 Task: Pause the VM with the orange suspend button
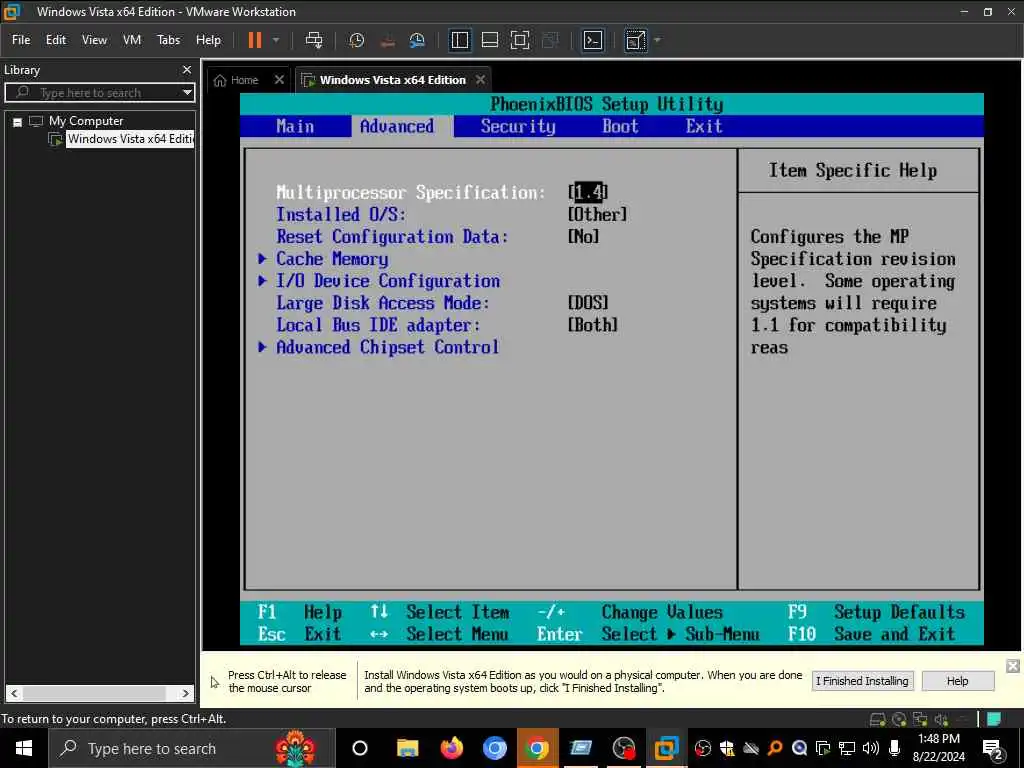coord(255,40)
